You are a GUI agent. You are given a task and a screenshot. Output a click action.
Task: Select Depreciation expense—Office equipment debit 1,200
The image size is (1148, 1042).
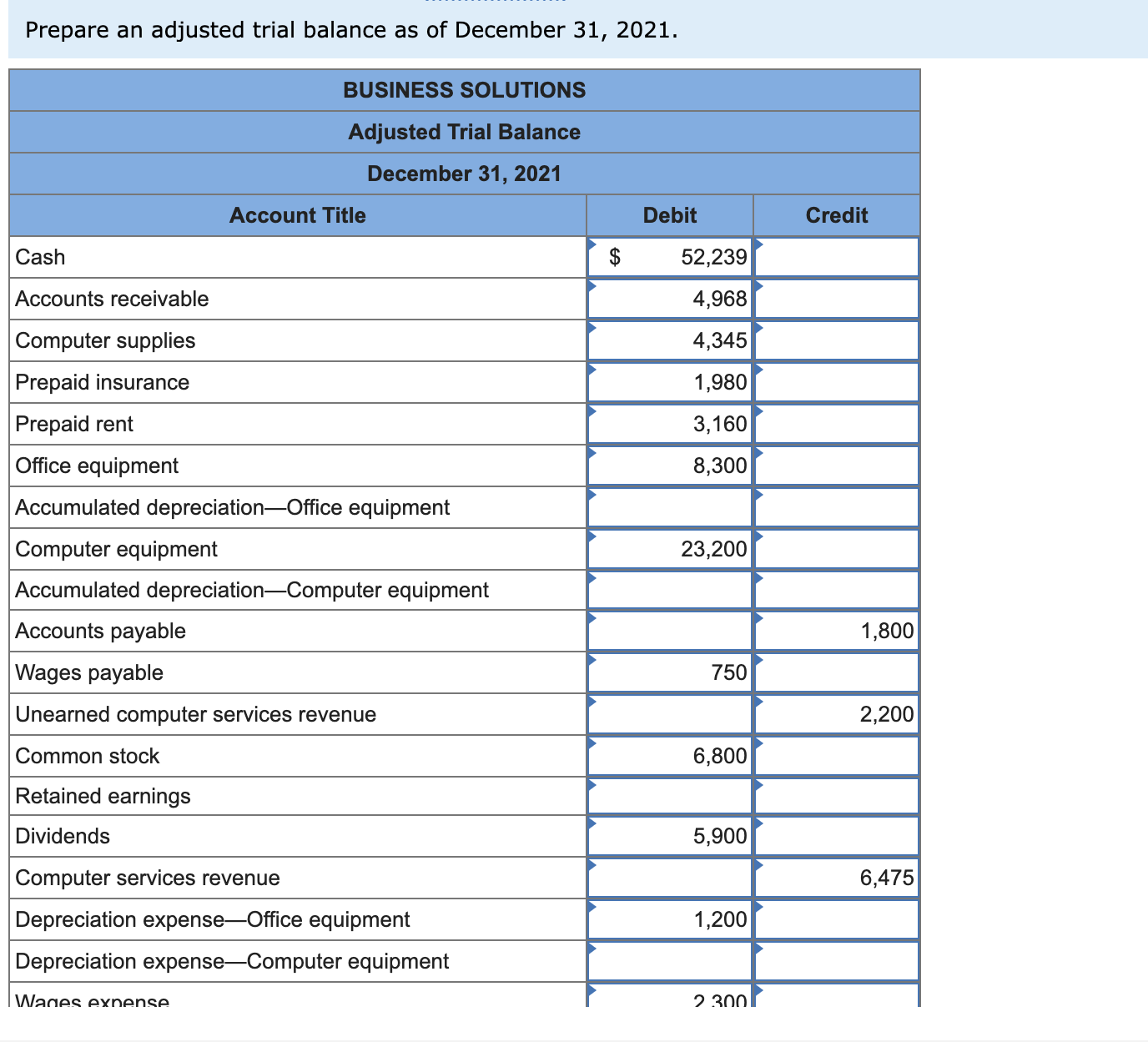[x=670, y=919]
